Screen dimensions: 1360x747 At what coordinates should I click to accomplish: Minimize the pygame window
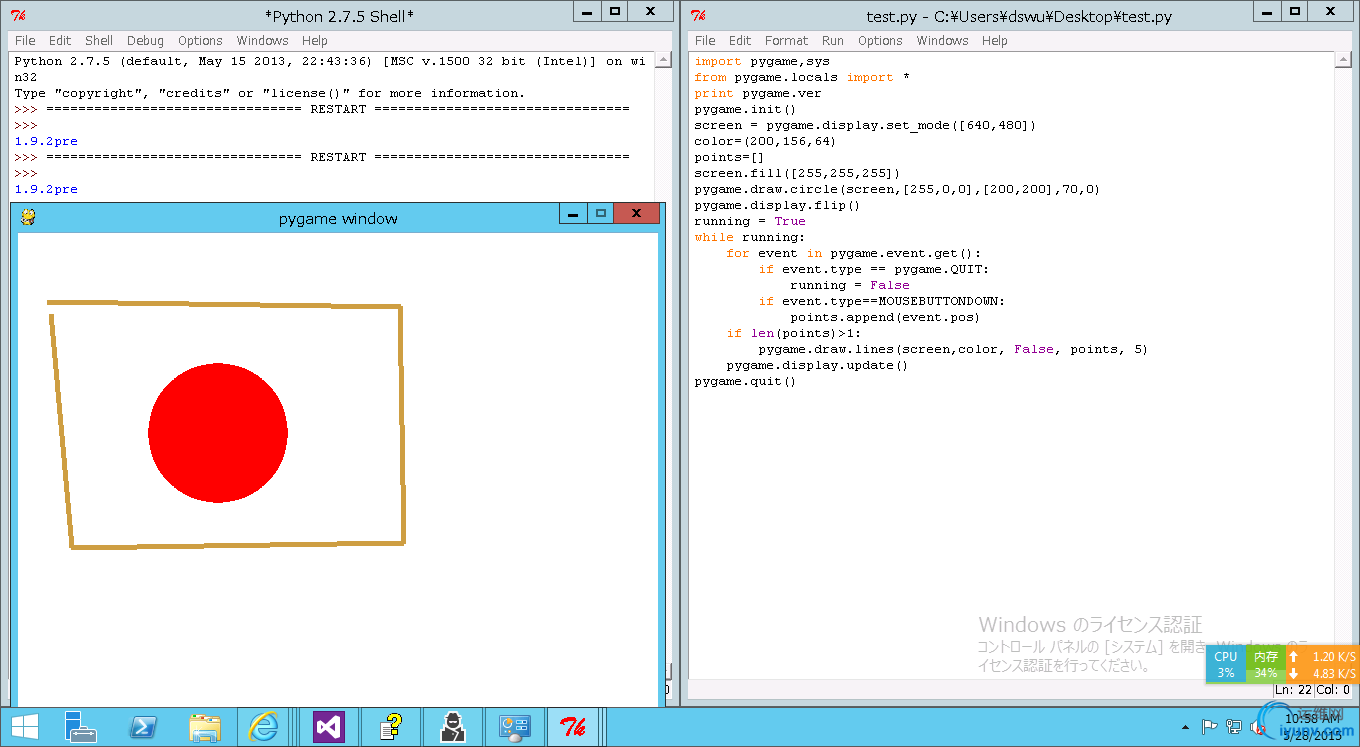[x=573, y=214]
